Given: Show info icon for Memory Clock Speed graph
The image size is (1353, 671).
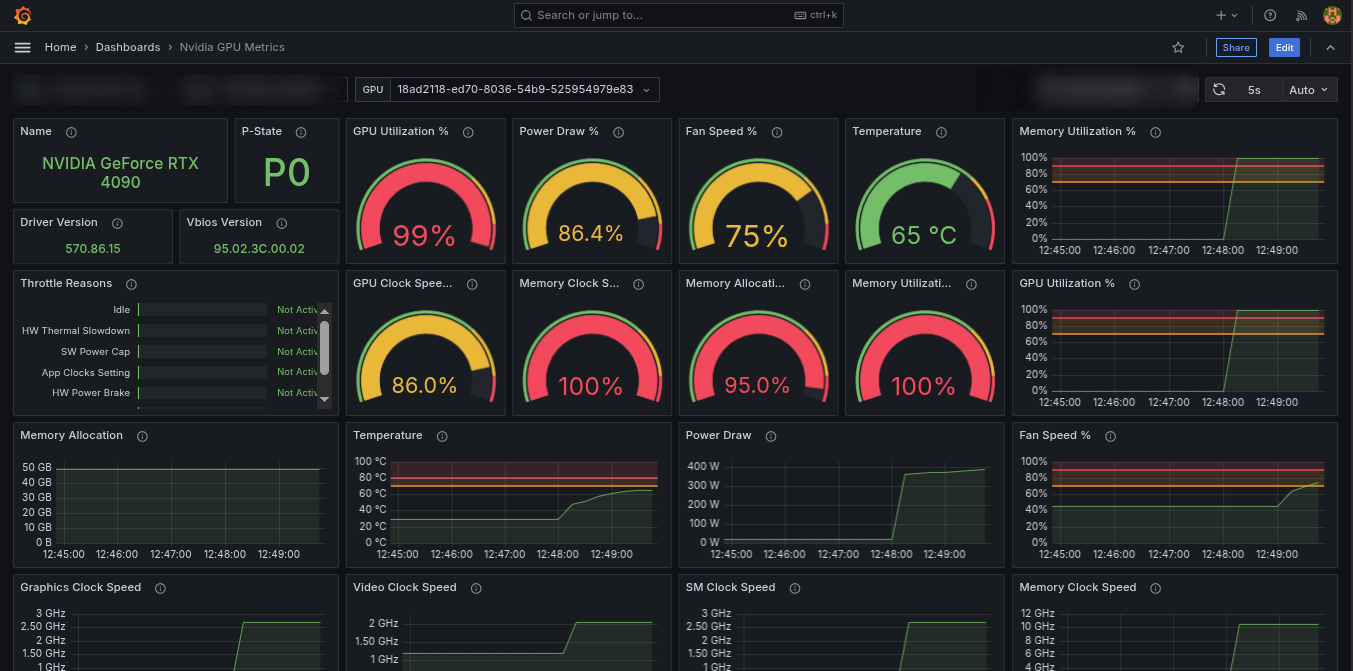Looking at the screenshot, I should click(1156, 588).
